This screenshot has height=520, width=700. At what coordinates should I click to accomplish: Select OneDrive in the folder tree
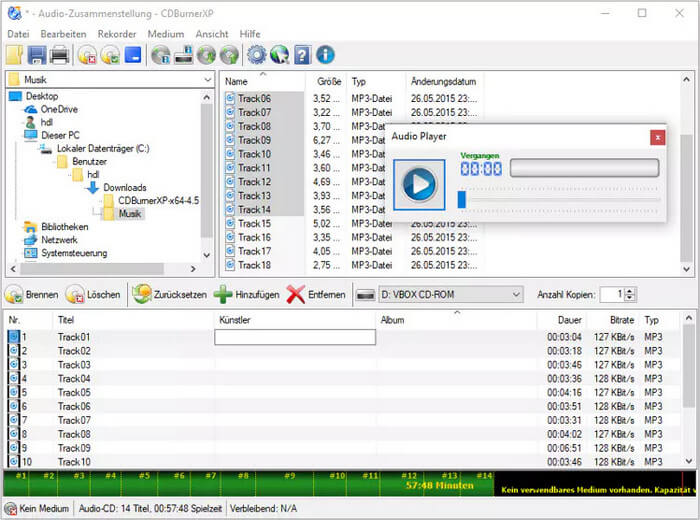pos(59,109)
